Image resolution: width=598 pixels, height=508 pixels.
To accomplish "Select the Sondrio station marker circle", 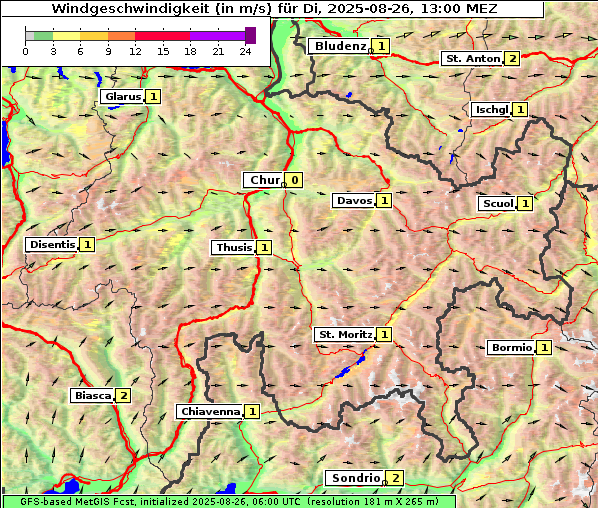I will [384, 483].
